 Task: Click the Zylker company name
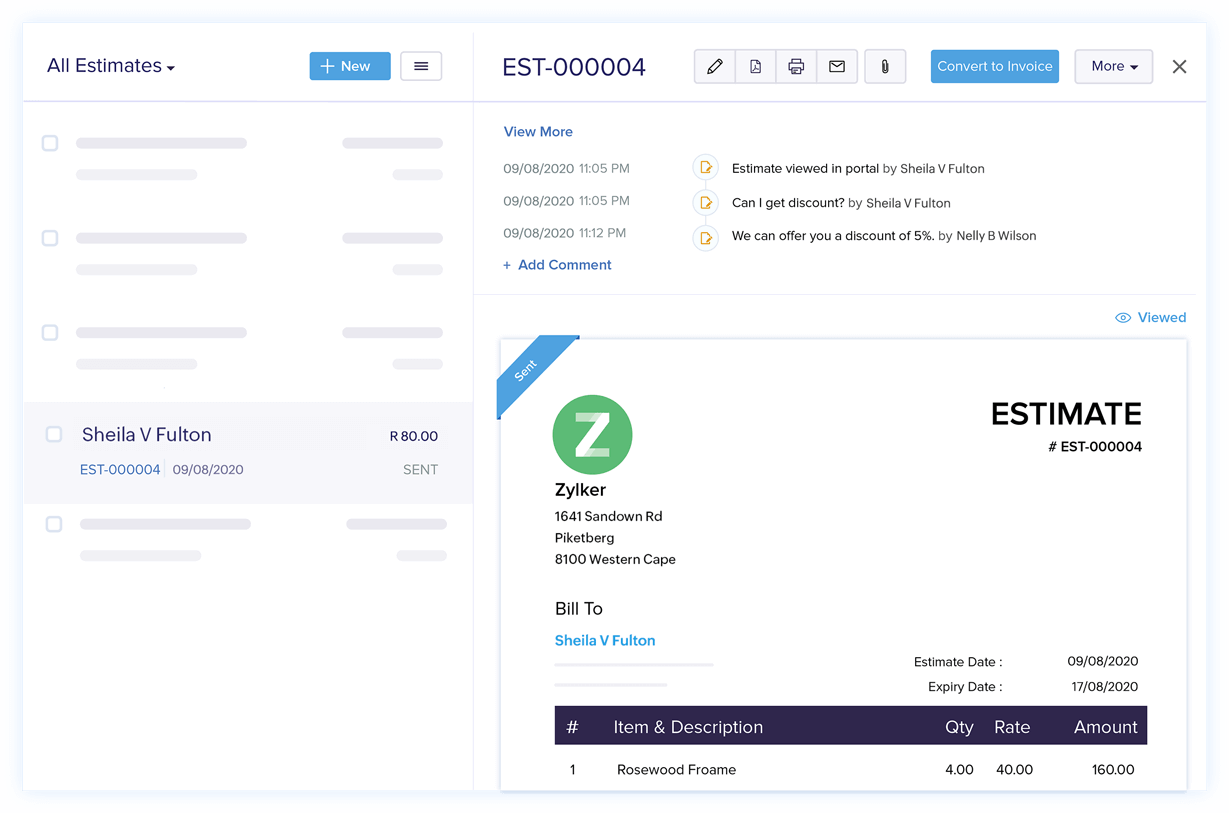tap(580, 490)
